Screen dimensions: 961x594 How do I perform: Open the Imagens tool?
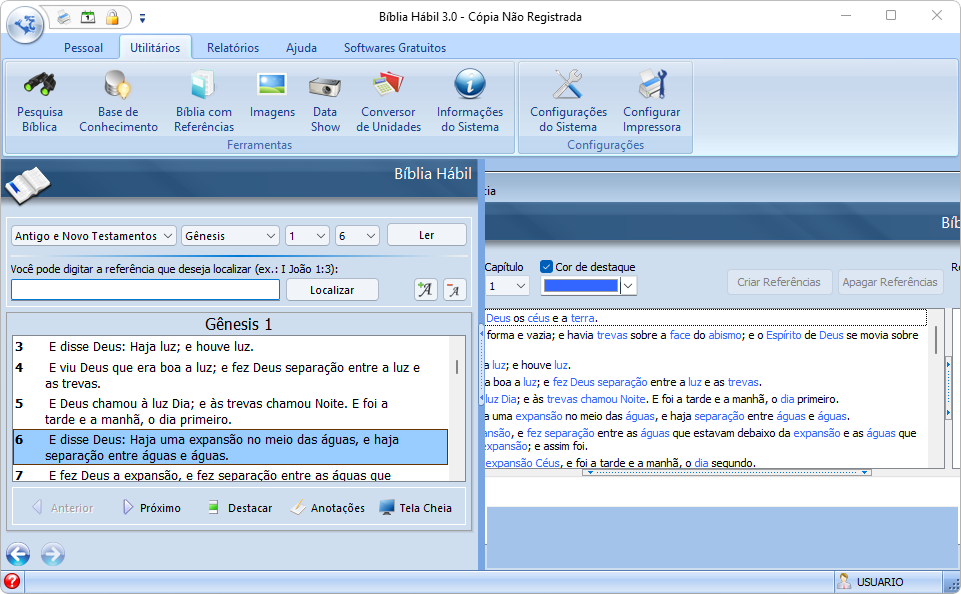272,94
